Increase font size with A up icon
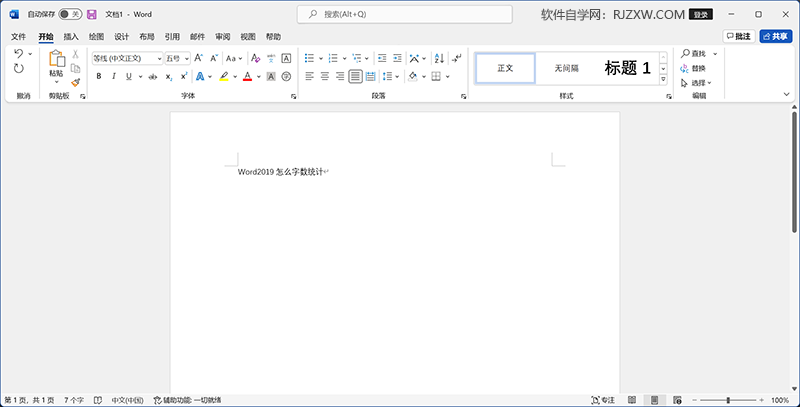The image size is (800, 407). point(199,58)
